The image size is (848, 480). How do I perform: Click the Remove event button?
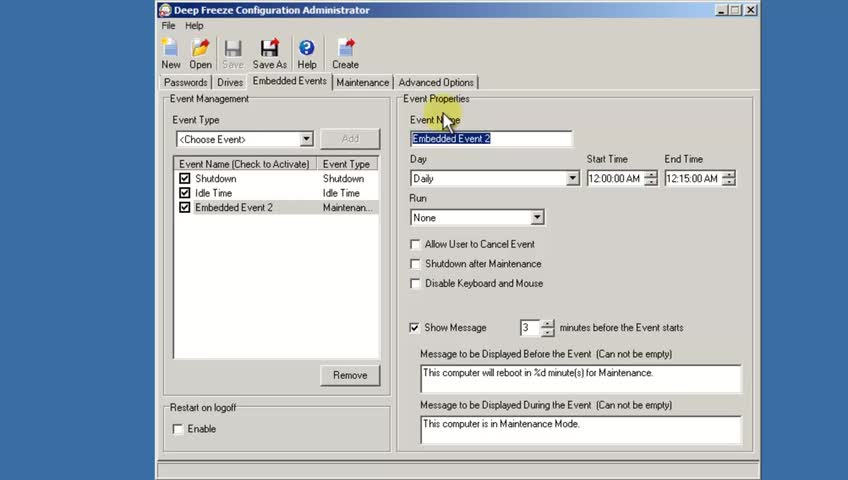(350, 375)
